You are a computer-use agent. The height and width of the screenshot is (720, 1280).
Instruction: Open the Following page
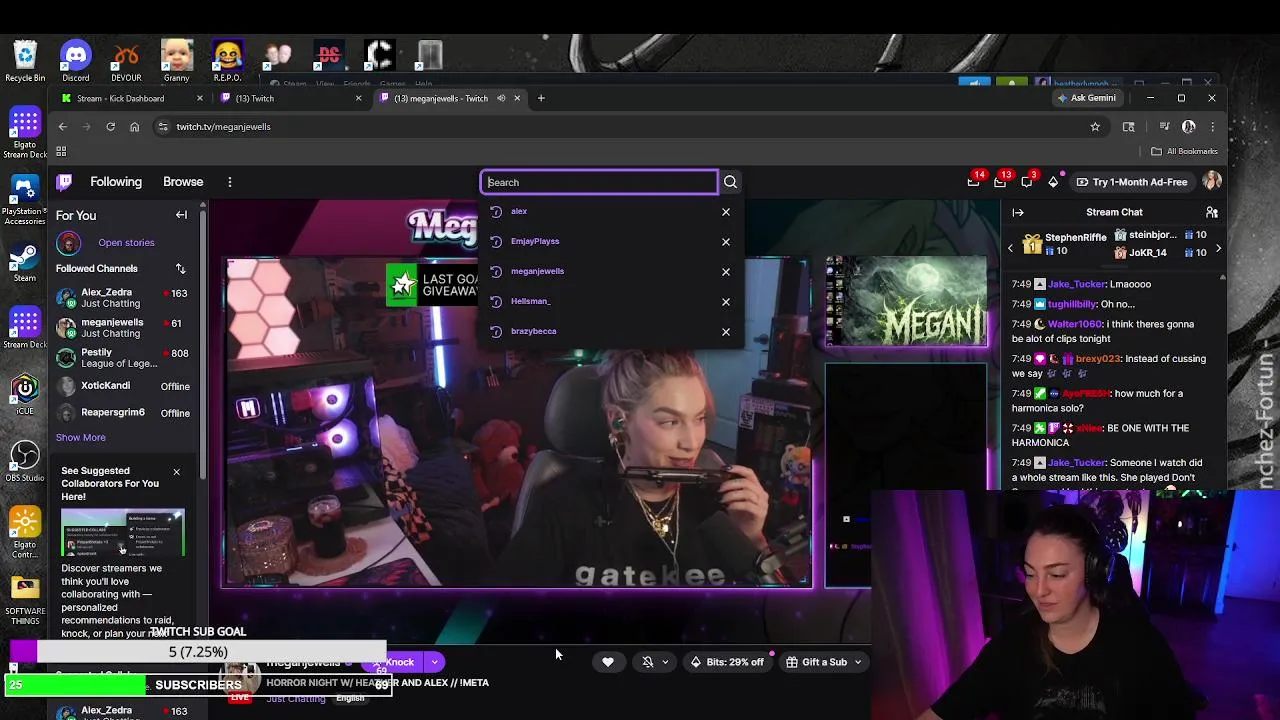[116, 182]
